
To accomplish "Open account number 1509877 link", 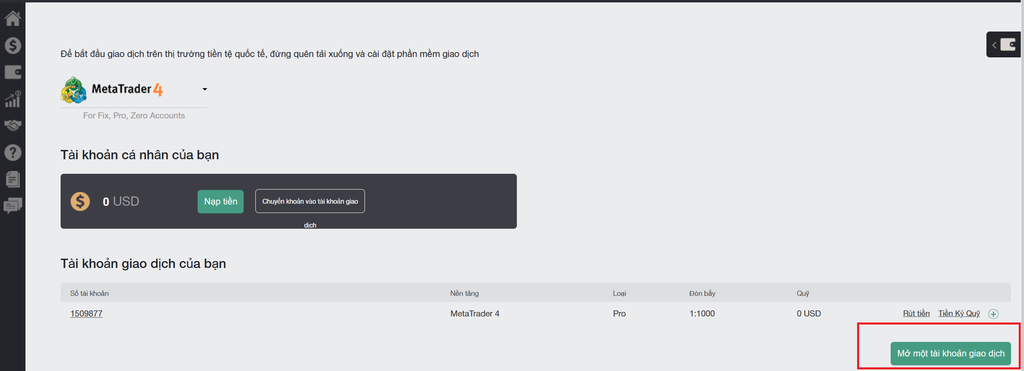I will point(86,314).
